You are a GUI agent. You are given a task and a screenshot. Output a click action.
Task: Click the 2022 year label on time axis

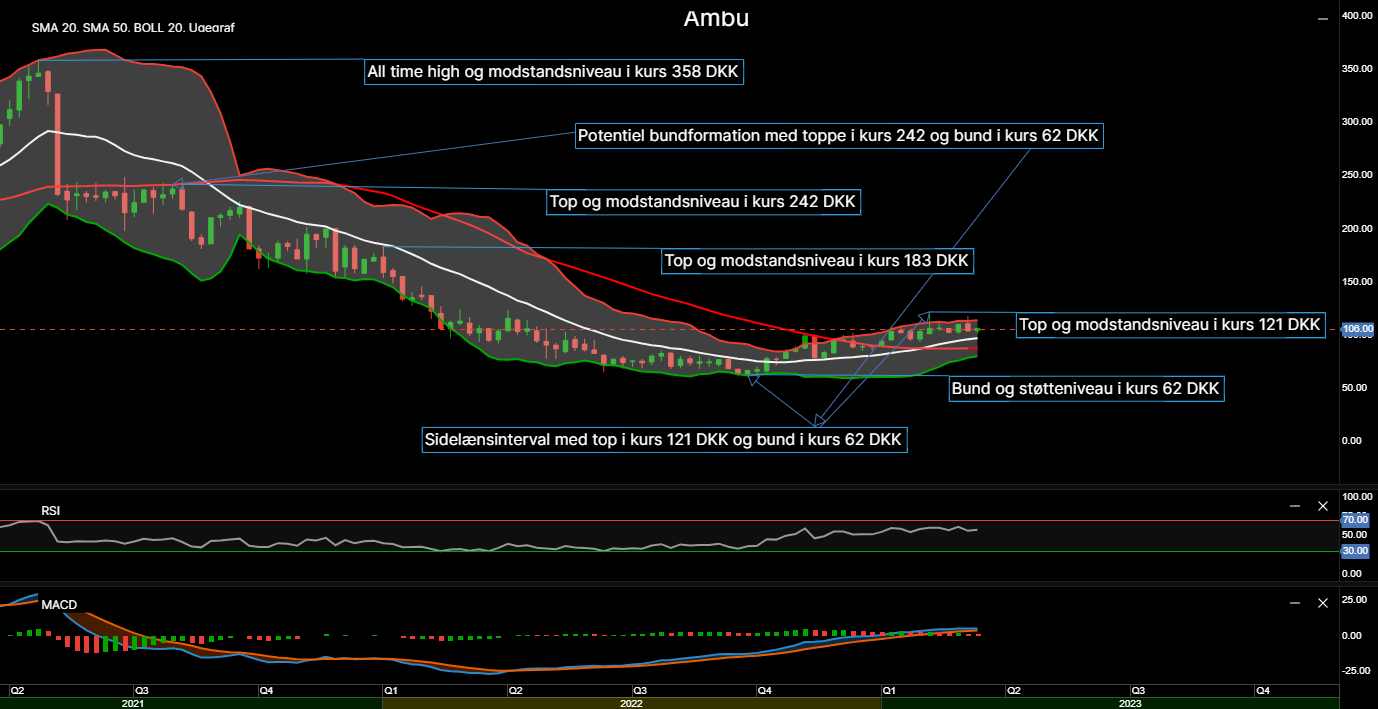631,703
